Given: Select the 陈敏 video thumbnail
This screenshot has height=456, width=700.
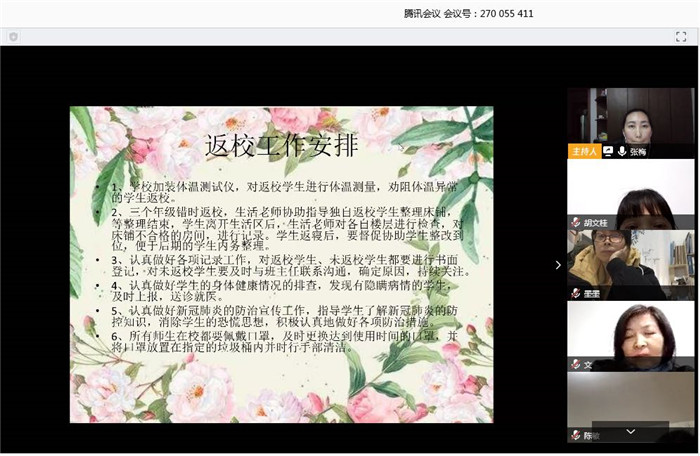Looking at the screenshot, I should [x=630, y=407].
